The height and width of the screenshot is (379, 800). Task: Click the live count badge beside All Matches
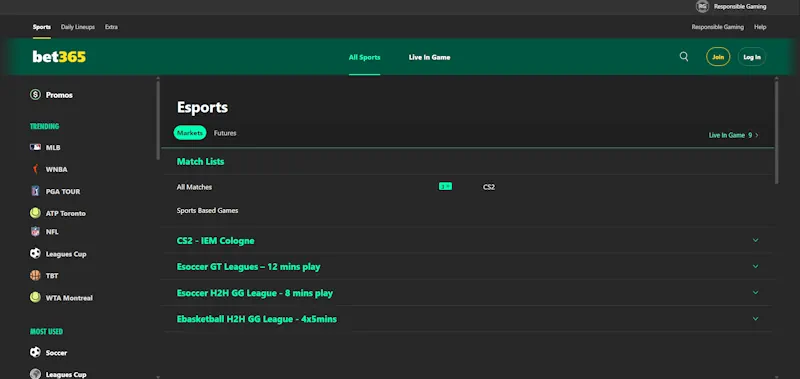coord(445,187)
